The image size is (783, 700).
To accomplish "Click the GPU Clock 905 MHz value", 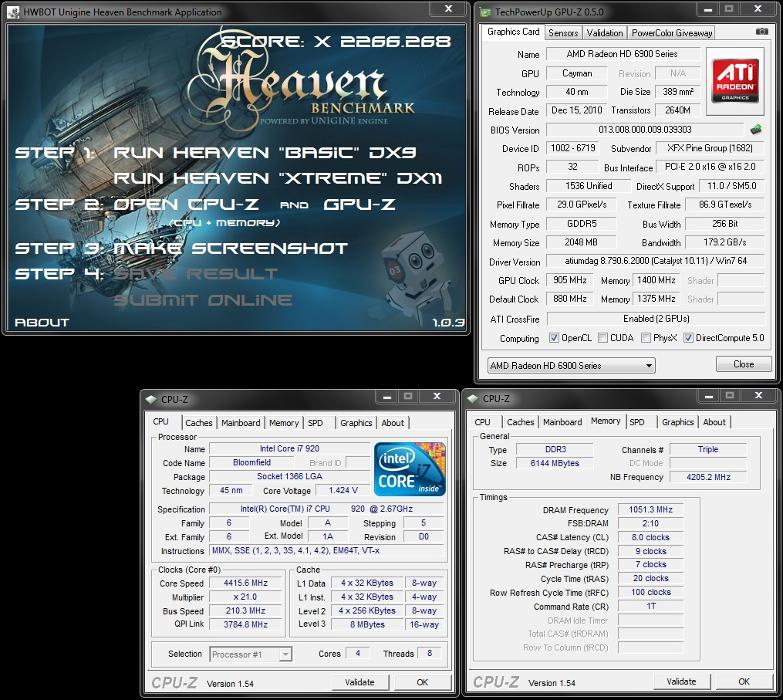I will [x=570, y=280].
